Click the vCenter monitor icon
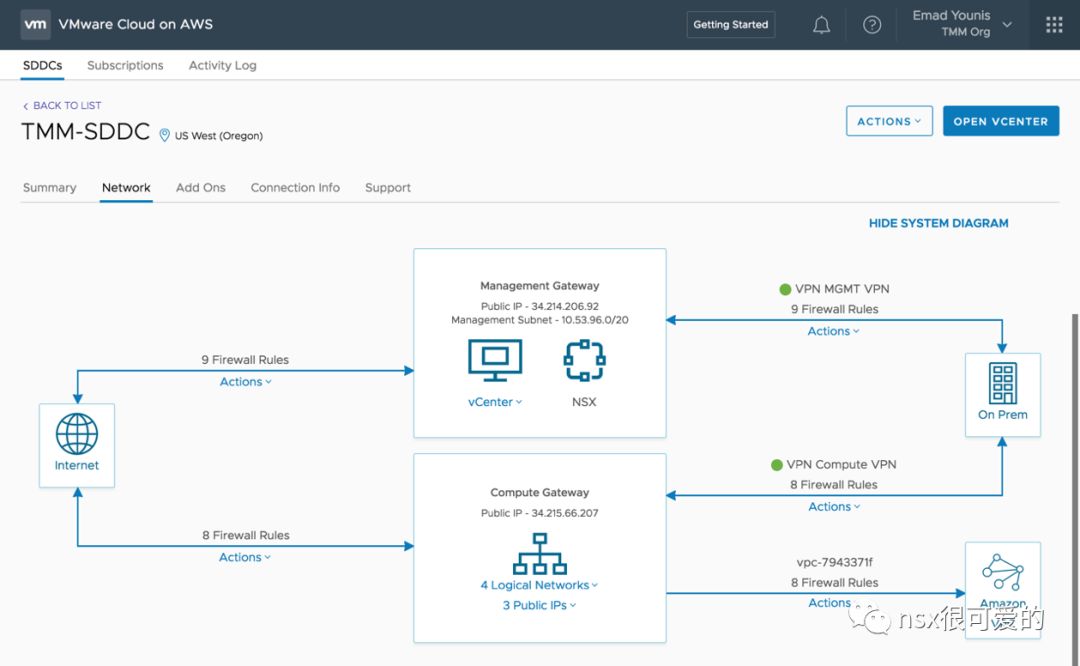This screenshot has width=1080, height=666. coord(495,360)
